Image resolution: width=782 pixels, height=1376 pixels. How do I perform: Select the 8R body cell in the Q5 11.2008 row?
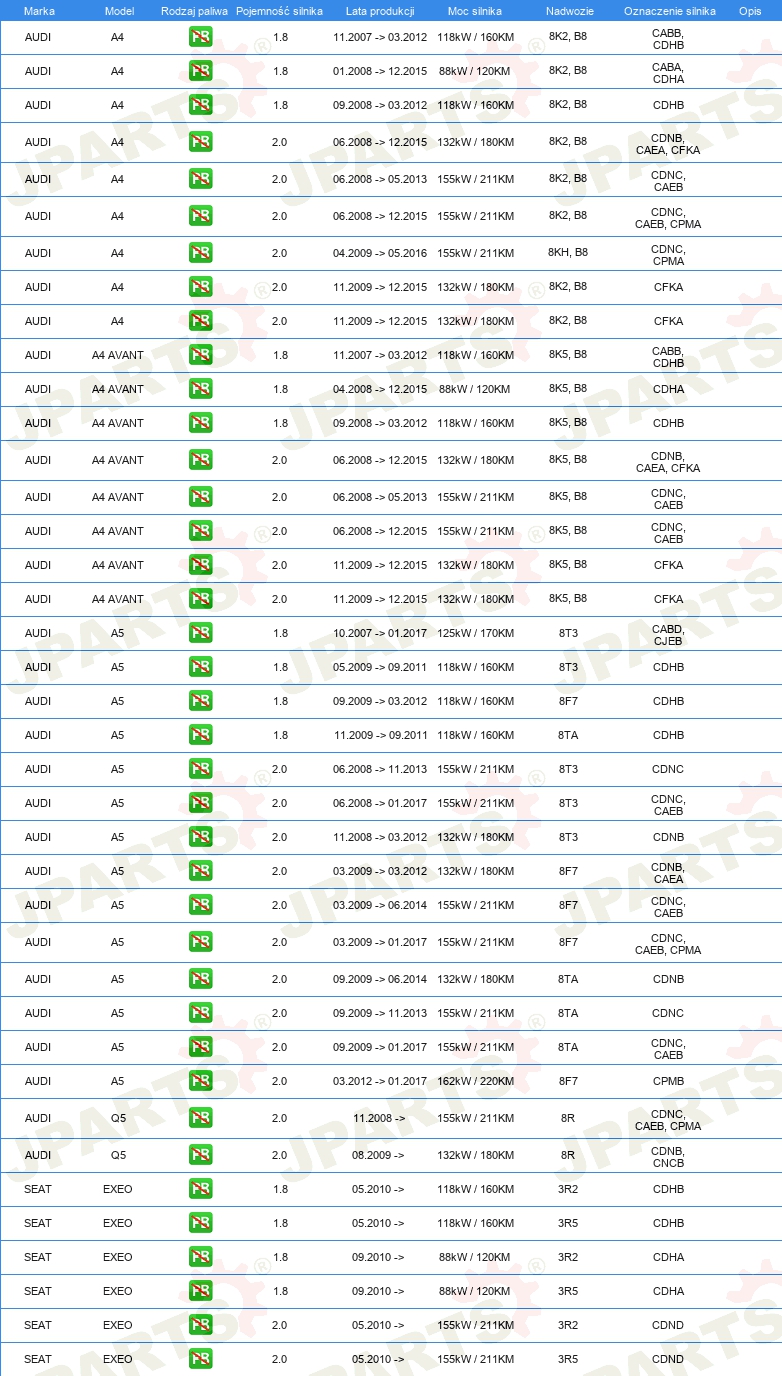568,1118
